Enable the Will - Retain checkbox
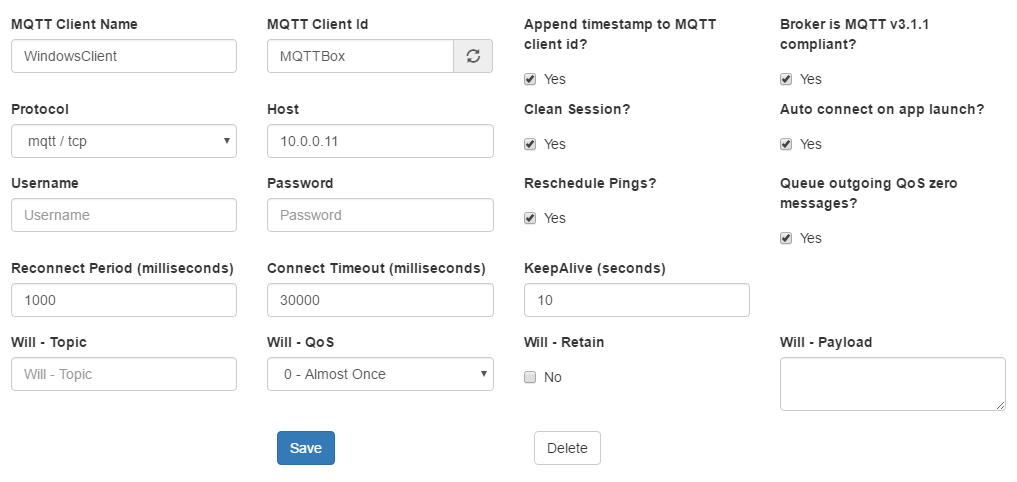This screenshot has width=1017, height=482. 530,377
